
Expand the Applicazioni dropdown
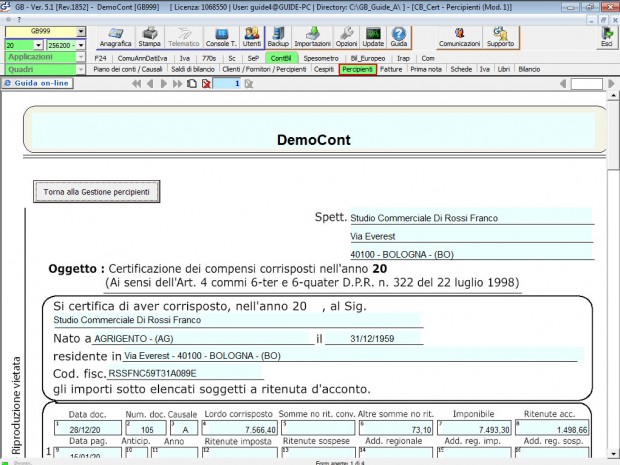(80, 57)
